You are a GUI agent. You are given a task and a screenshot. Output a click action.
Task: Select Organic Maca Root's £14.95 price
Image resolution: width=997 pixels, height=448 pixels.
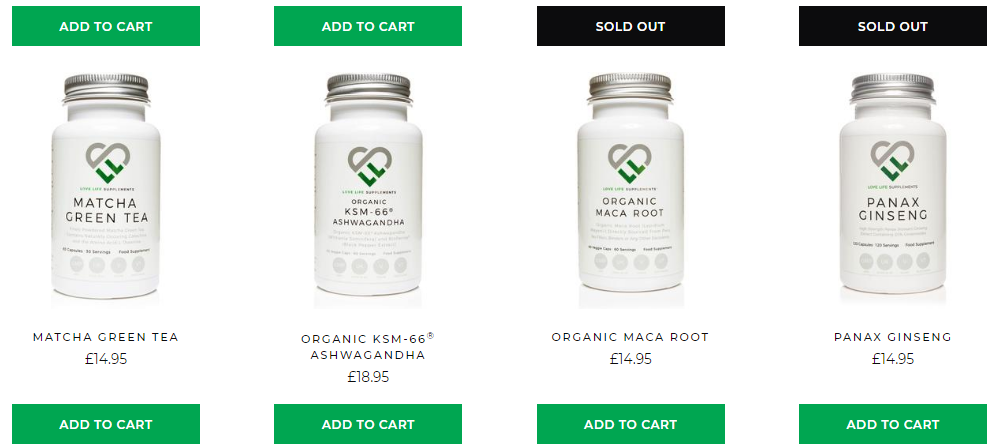630,359
